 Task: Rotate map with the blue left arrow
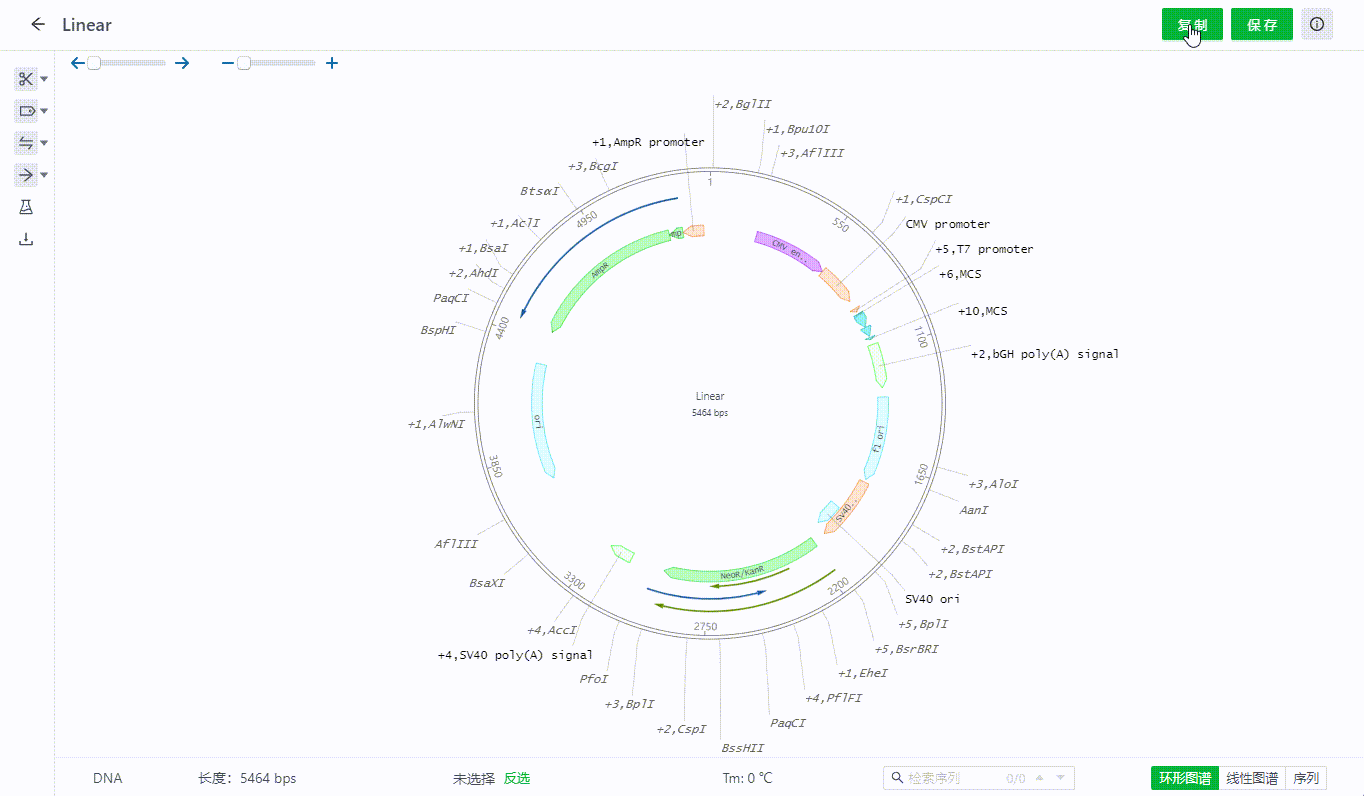click(x=77, y=63)
